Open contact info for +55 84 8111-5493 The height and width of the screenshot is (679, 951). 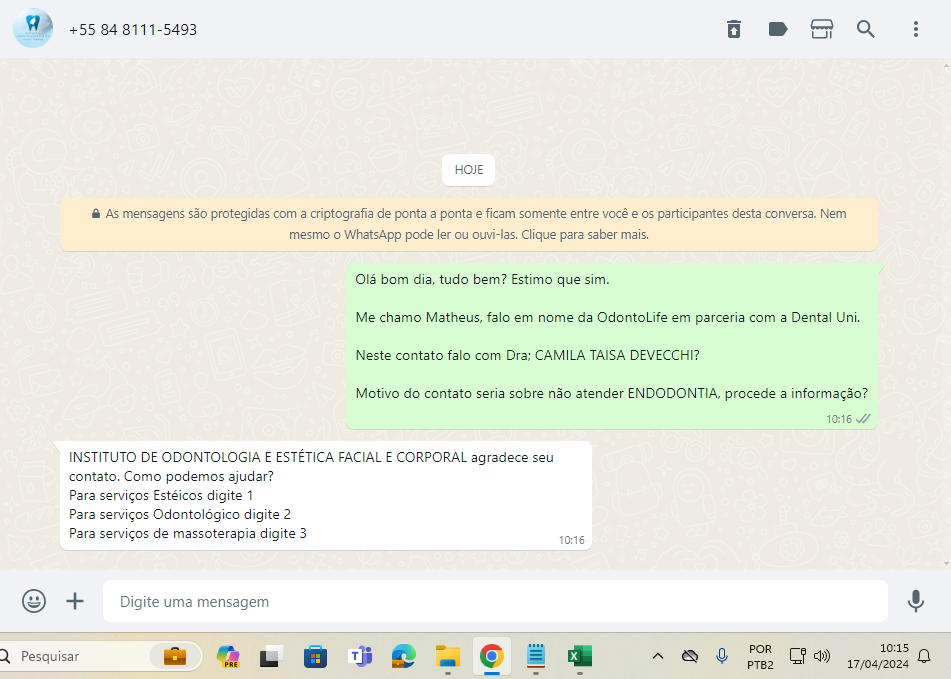click(x=133, y=30)
